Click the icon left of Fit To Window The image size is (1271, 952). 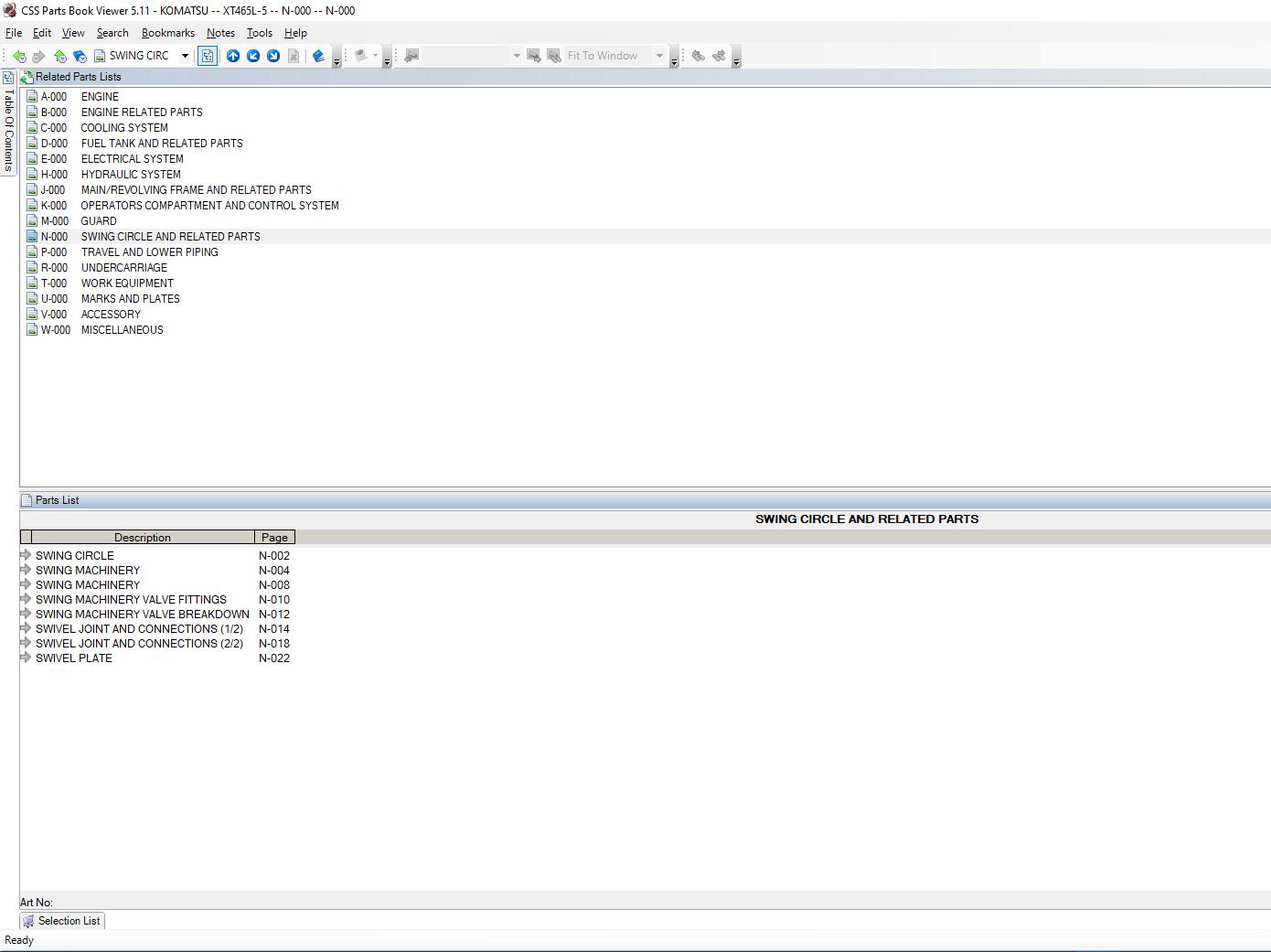554,56
